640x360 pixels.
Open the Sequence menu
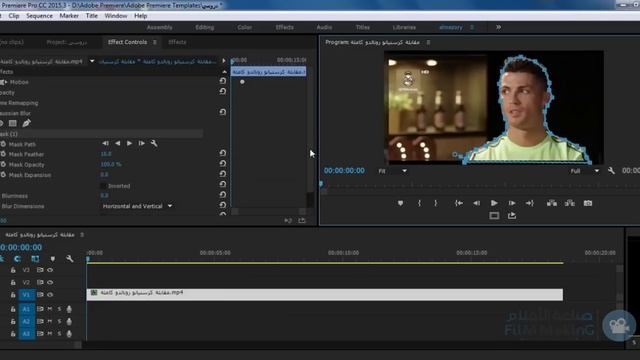click(x=39, y=16)
